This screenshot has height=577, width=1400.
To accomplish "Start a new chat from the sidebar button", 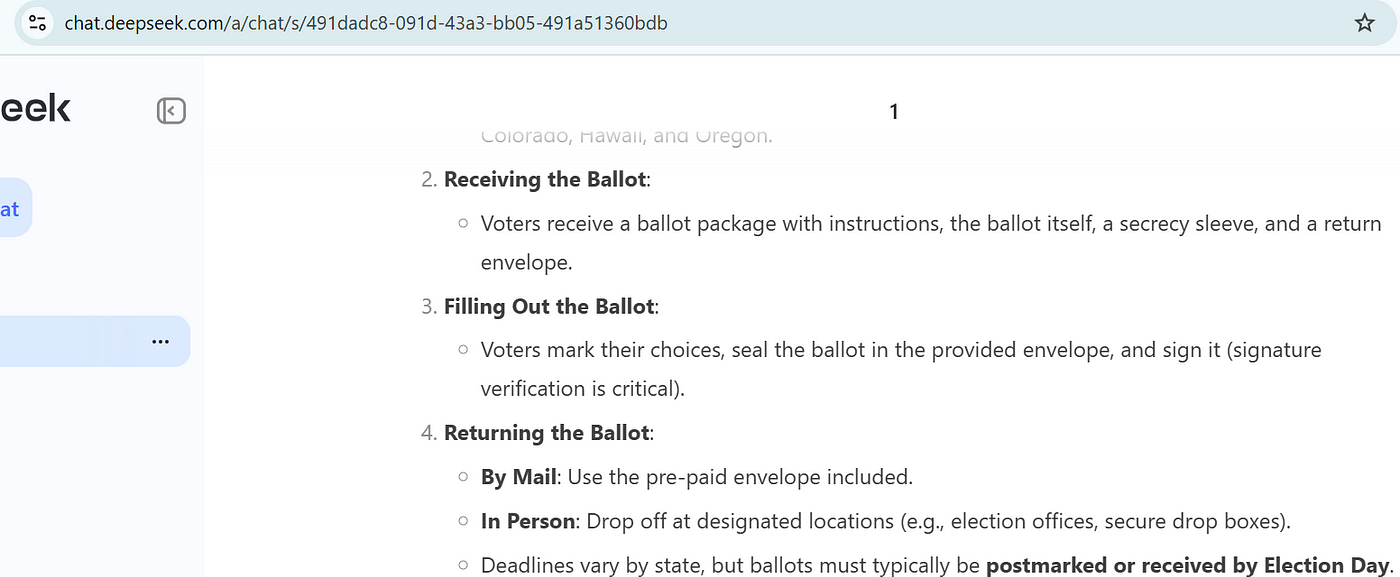I will tap(12, 209).
